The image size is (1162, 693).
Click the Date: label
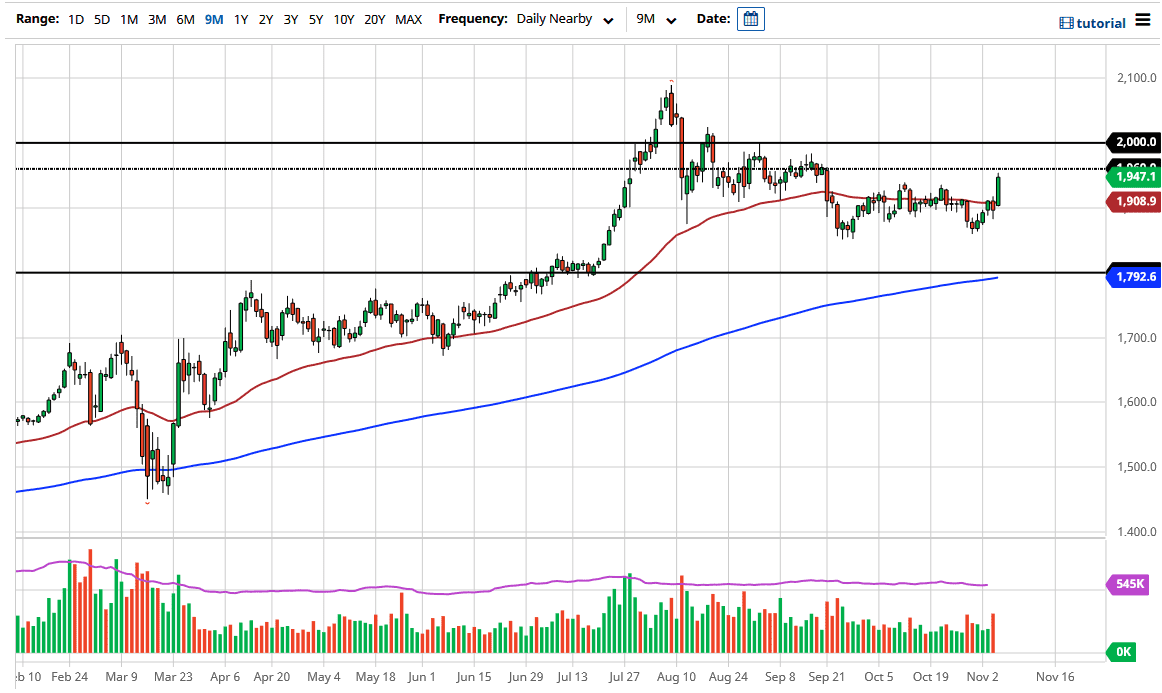point(713,19)
